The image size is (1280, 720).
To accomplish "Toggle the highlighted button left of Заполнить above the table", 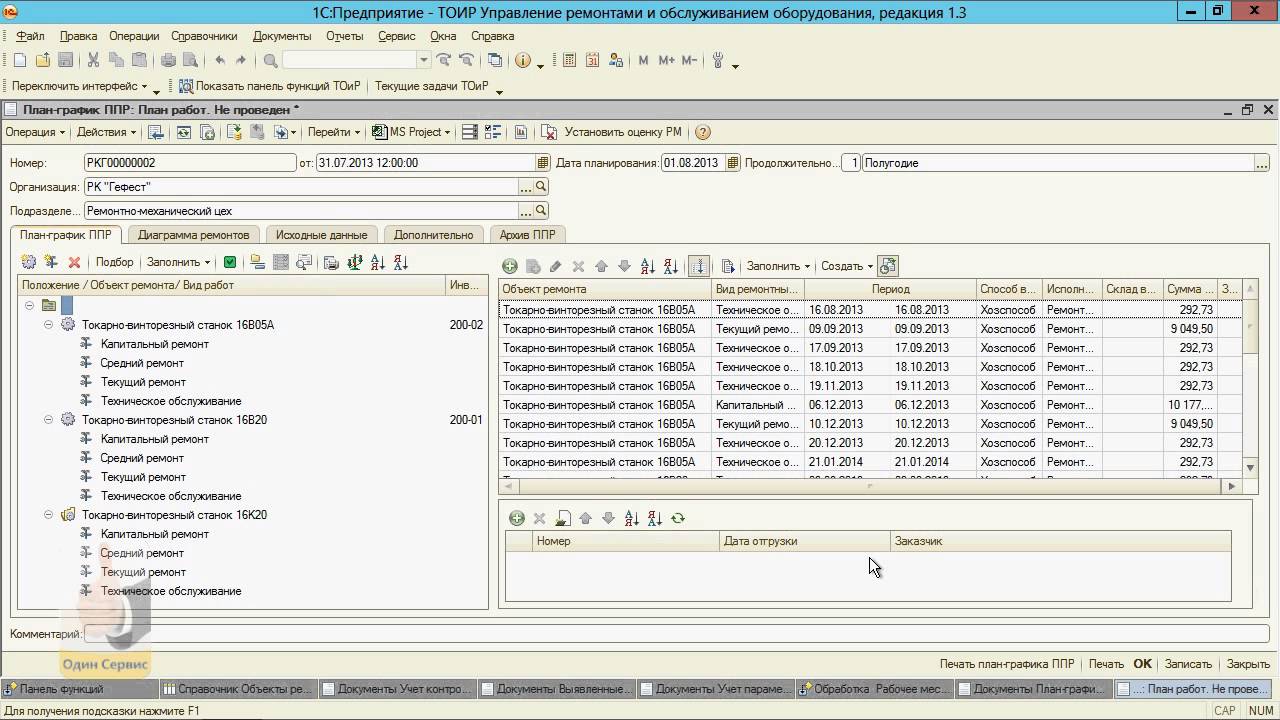I will coord(699,267).
